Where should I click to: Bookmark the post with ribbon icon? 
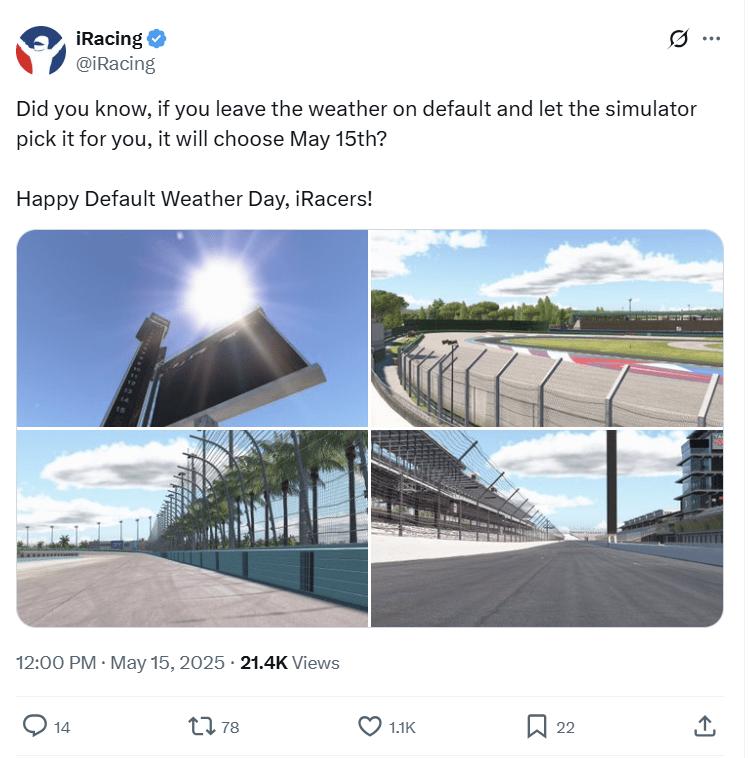(x=536, y=726)
